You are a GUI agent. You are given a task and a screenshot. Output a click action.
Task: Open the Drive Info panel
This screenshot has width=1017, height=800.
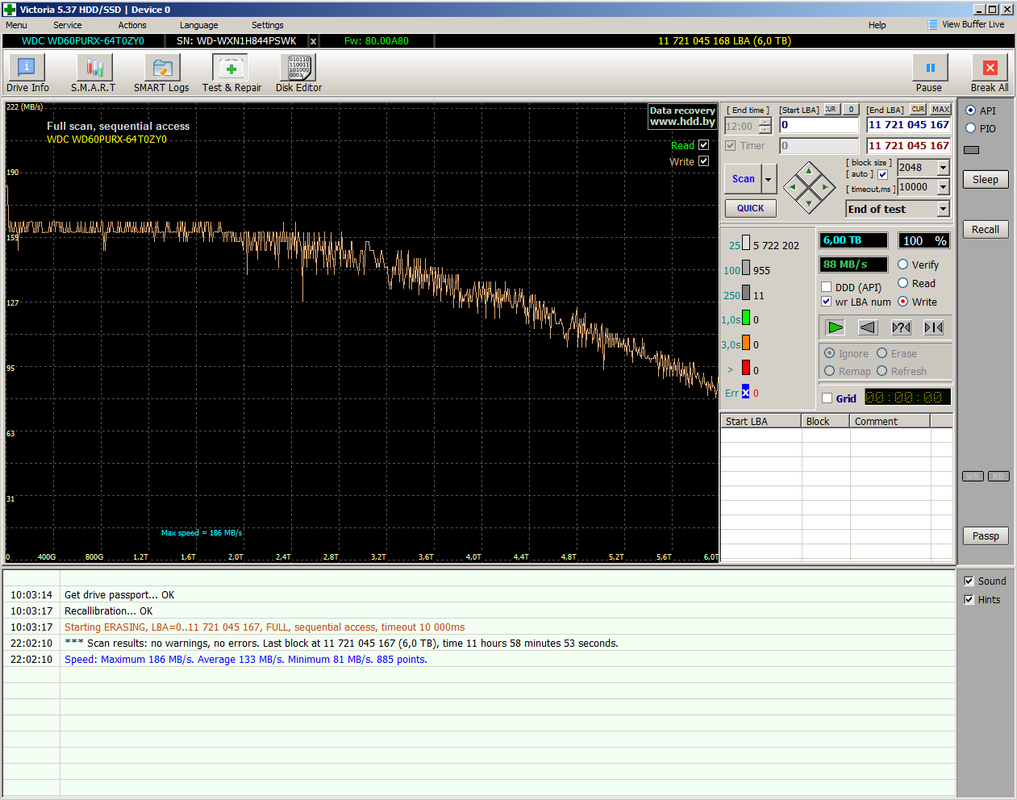pyautogui.click(x=27, y=73)
